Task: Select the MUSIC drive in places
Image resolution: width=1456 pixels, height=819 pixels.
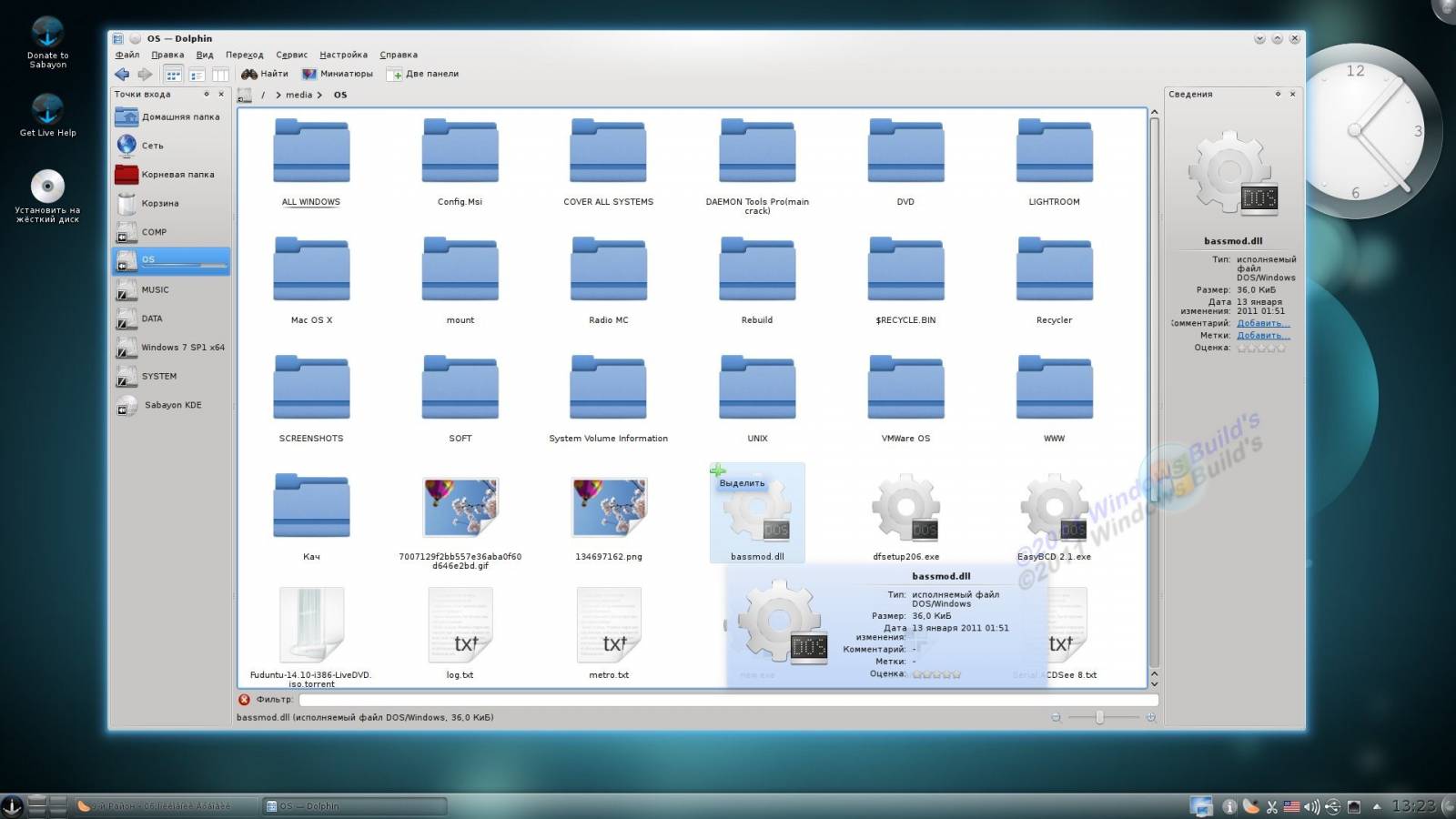Action: [x=171, y=289]
